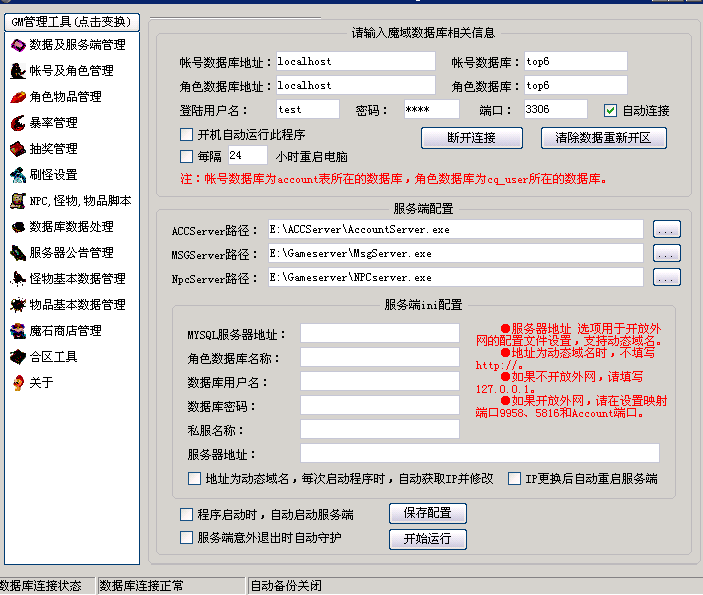Viewport: 703px width, 595px height.
Task: Click the NPC,怪物,物品脚本 icon
Action: pyautogui.click(x=18, y=201)
